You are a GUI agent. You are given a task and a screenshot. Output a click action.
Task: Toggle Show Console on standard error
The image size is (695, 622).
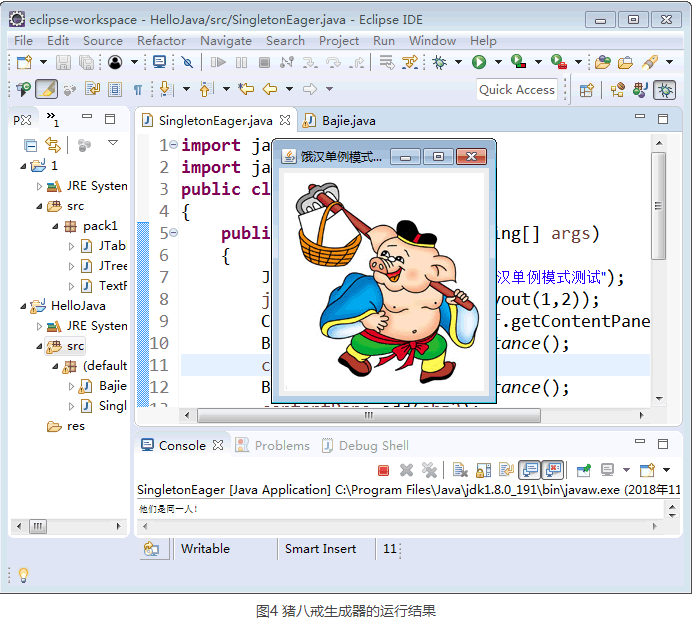[x=553, y=470]
